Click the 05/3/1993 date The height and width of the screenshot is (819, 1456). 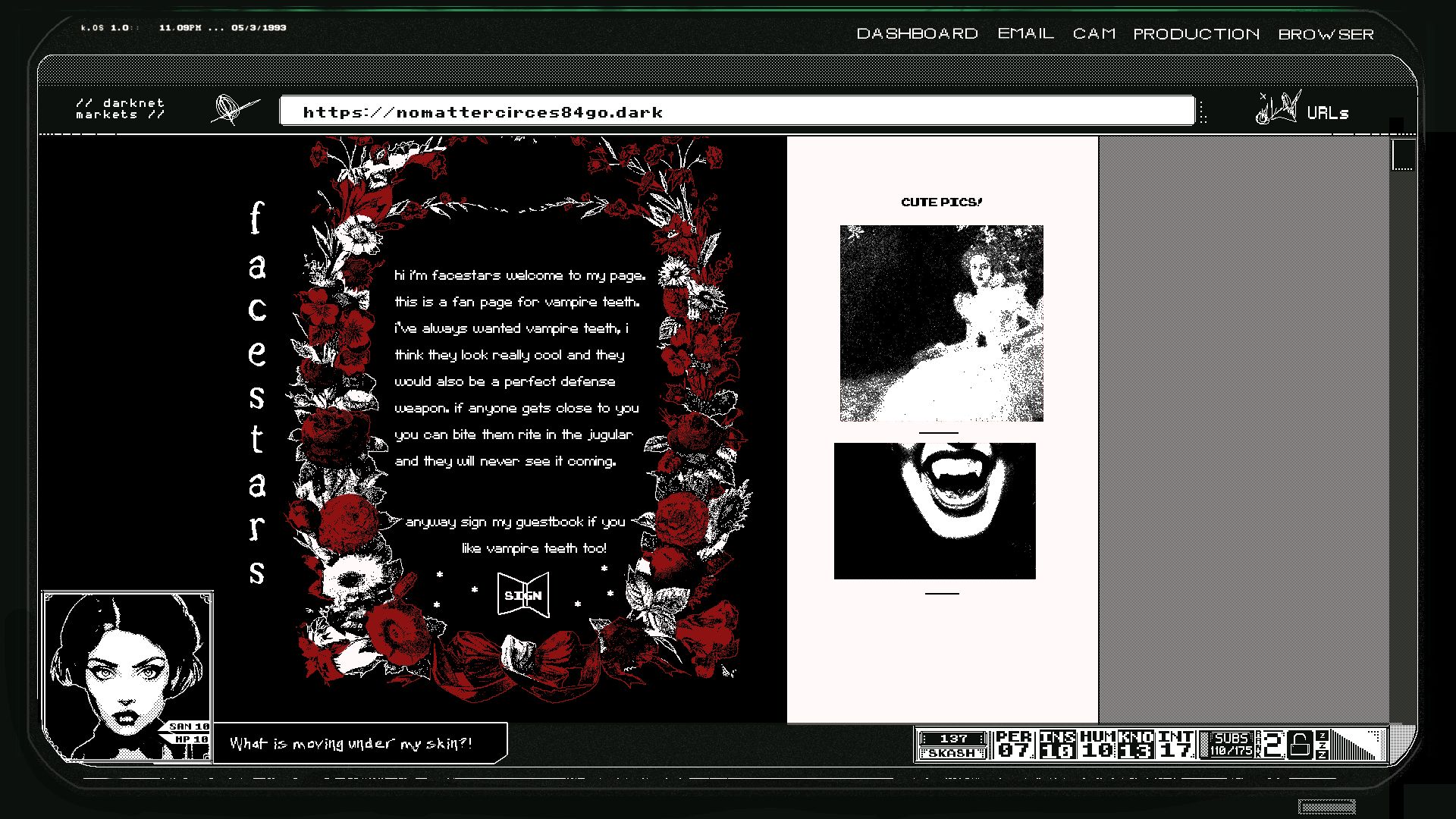pyautogui.click(x=259, y=28)
